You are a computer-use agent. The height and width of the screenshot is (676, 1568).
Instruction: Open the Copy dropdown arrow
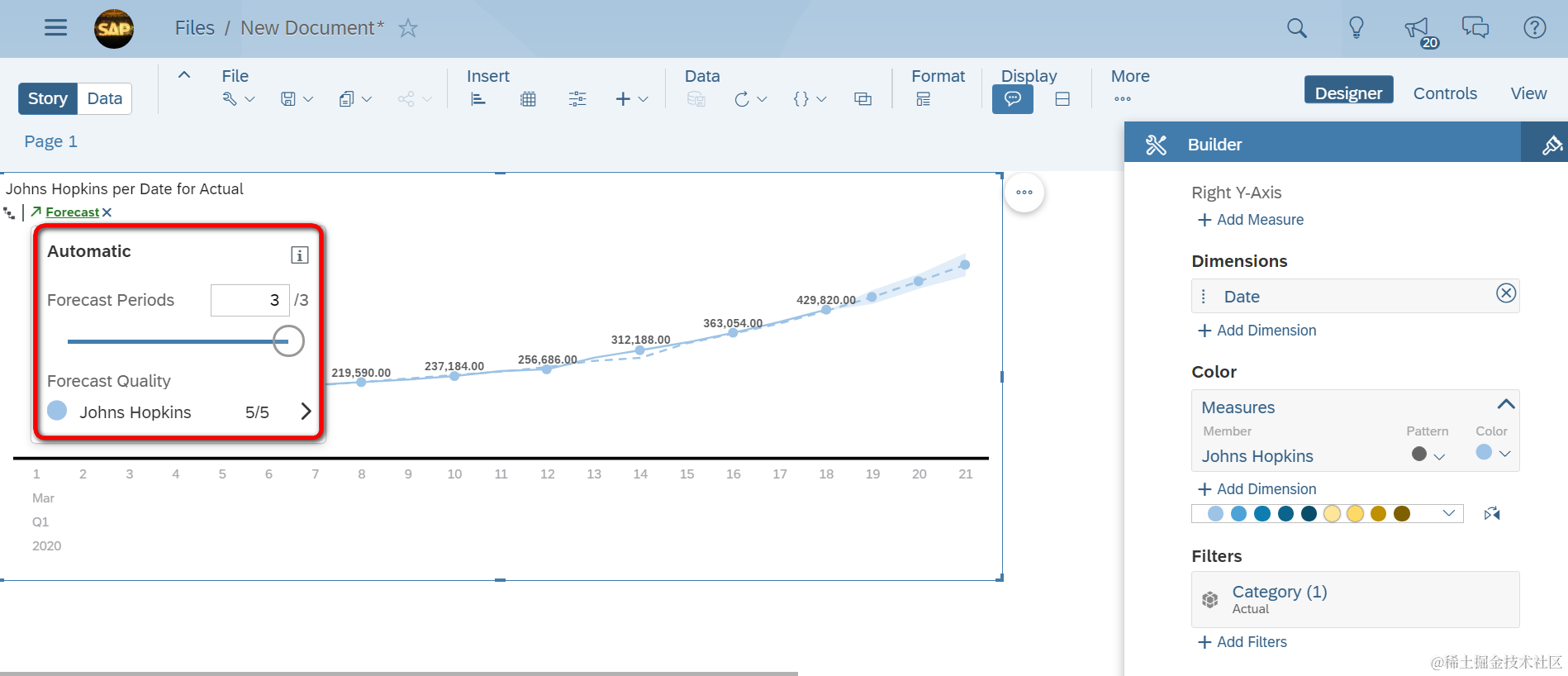coord(367,99)
